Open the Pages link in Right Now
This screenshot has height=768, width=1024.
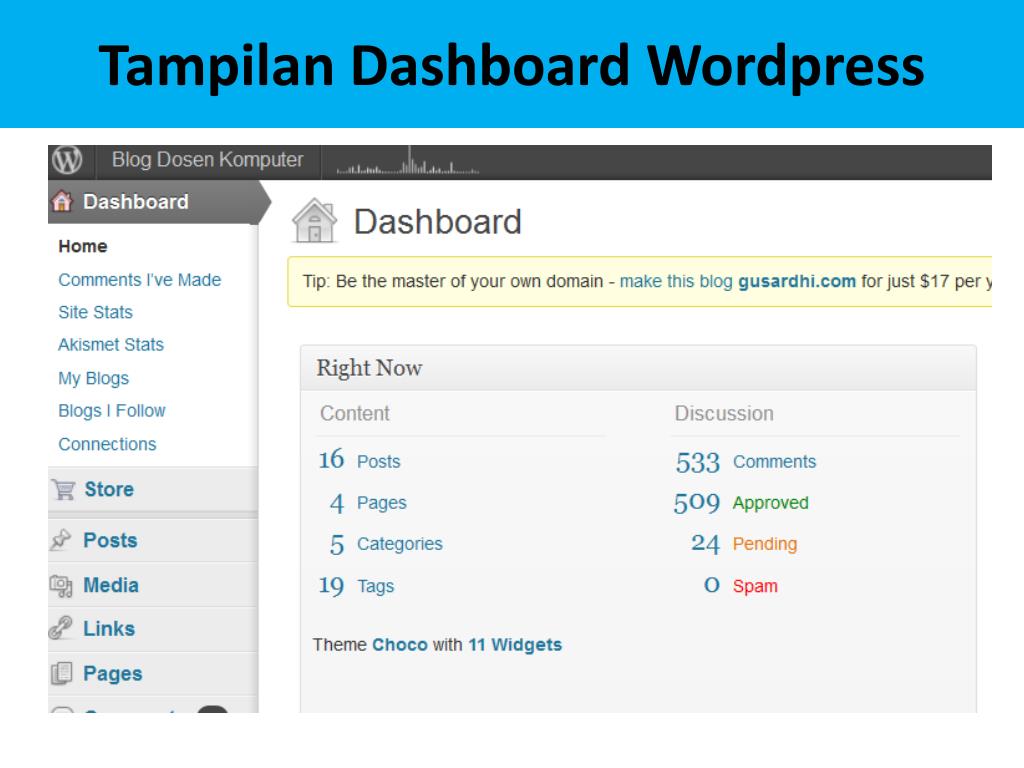[x=381, y=503]
